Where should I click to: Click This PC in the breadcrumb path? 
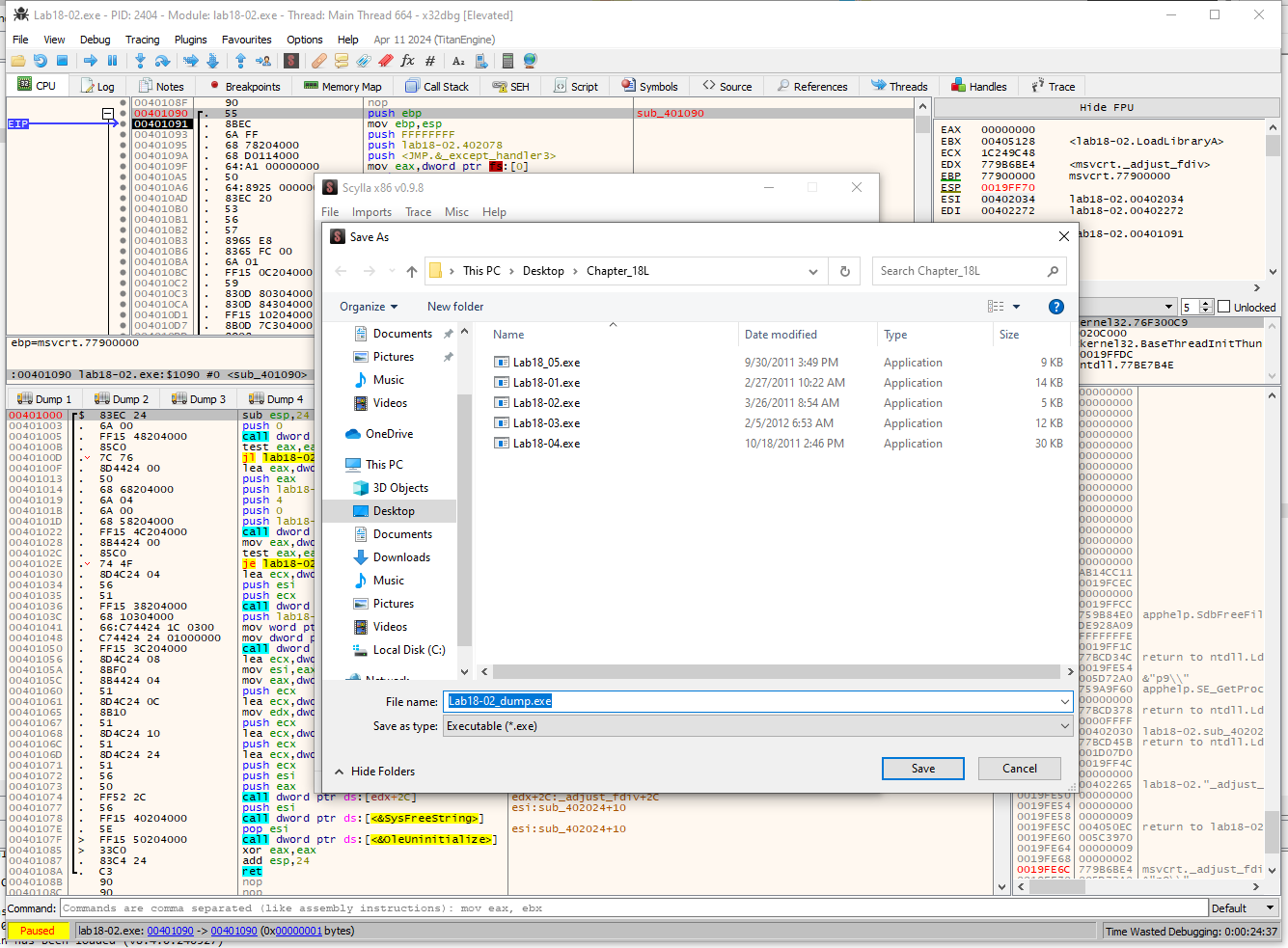[x=481, y=271]
